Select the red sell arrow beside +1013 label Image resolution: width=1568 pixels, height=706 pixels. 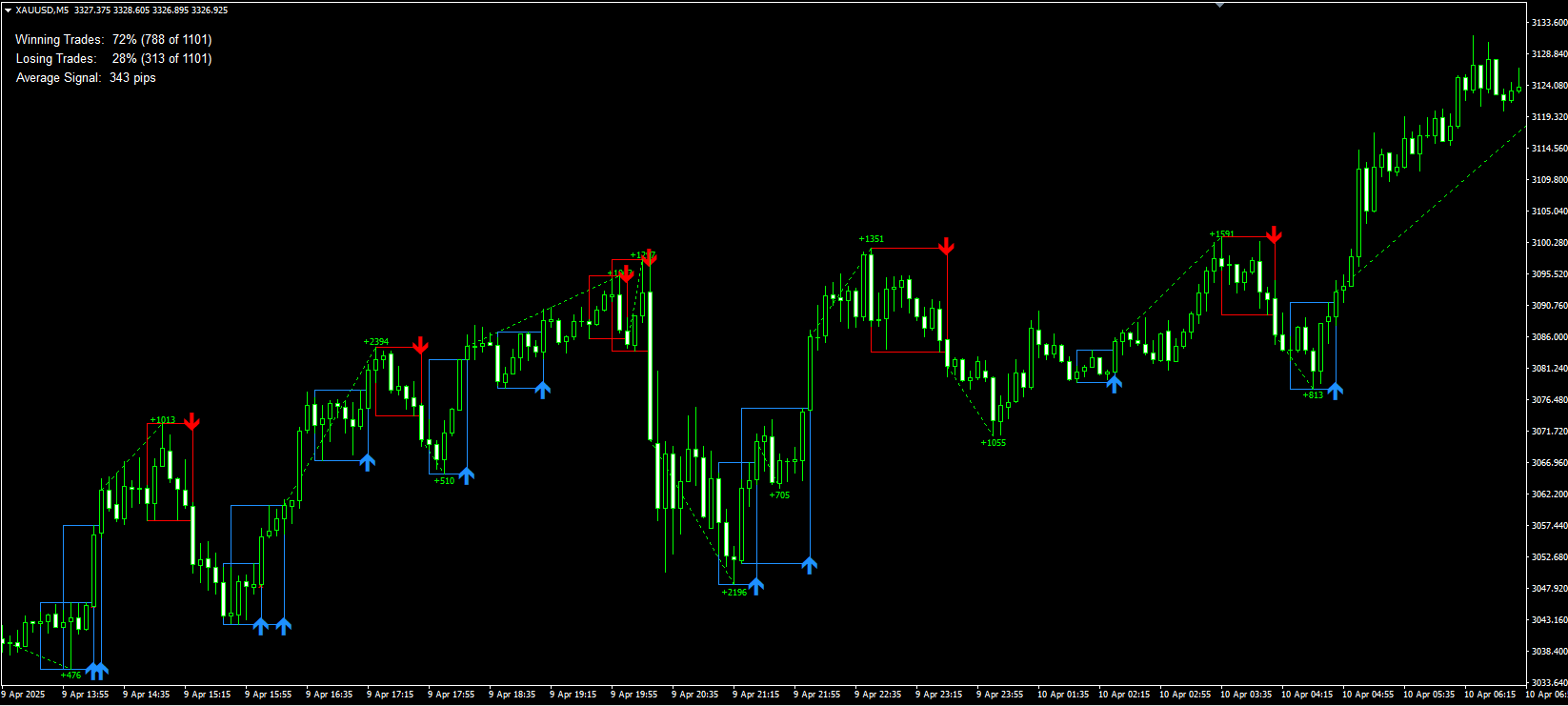[192, 421]
